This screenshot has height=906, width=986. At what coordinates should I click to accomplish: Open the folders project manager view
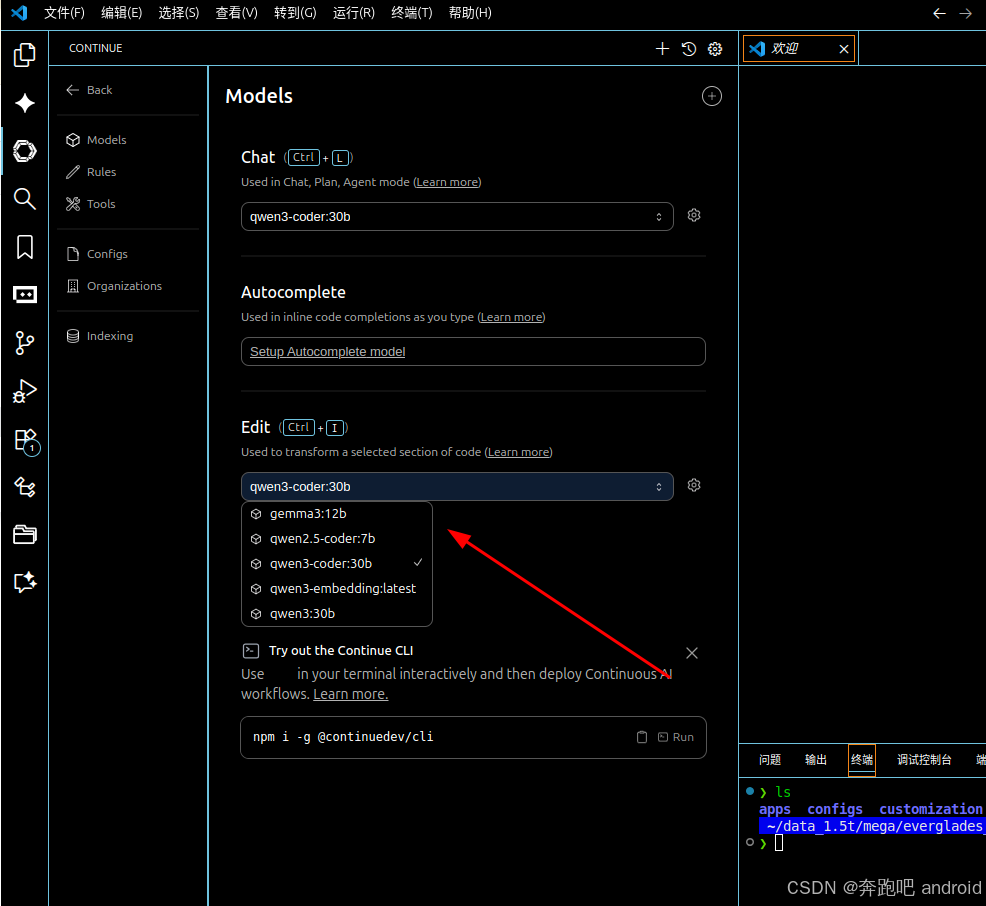(x=25, y=534)
